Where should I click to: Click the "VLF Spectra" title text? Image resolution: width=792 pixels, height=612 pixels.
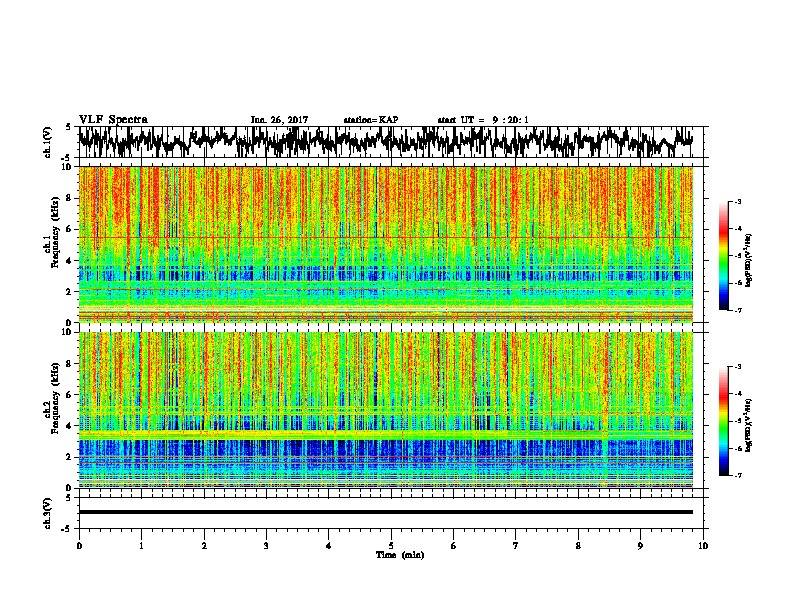113,120
